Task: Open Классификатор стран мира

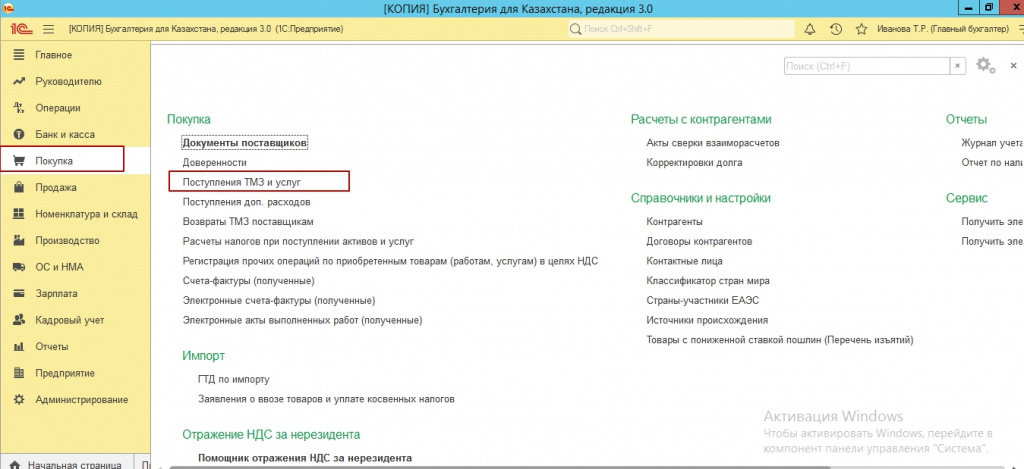Action: click(708, 281)
